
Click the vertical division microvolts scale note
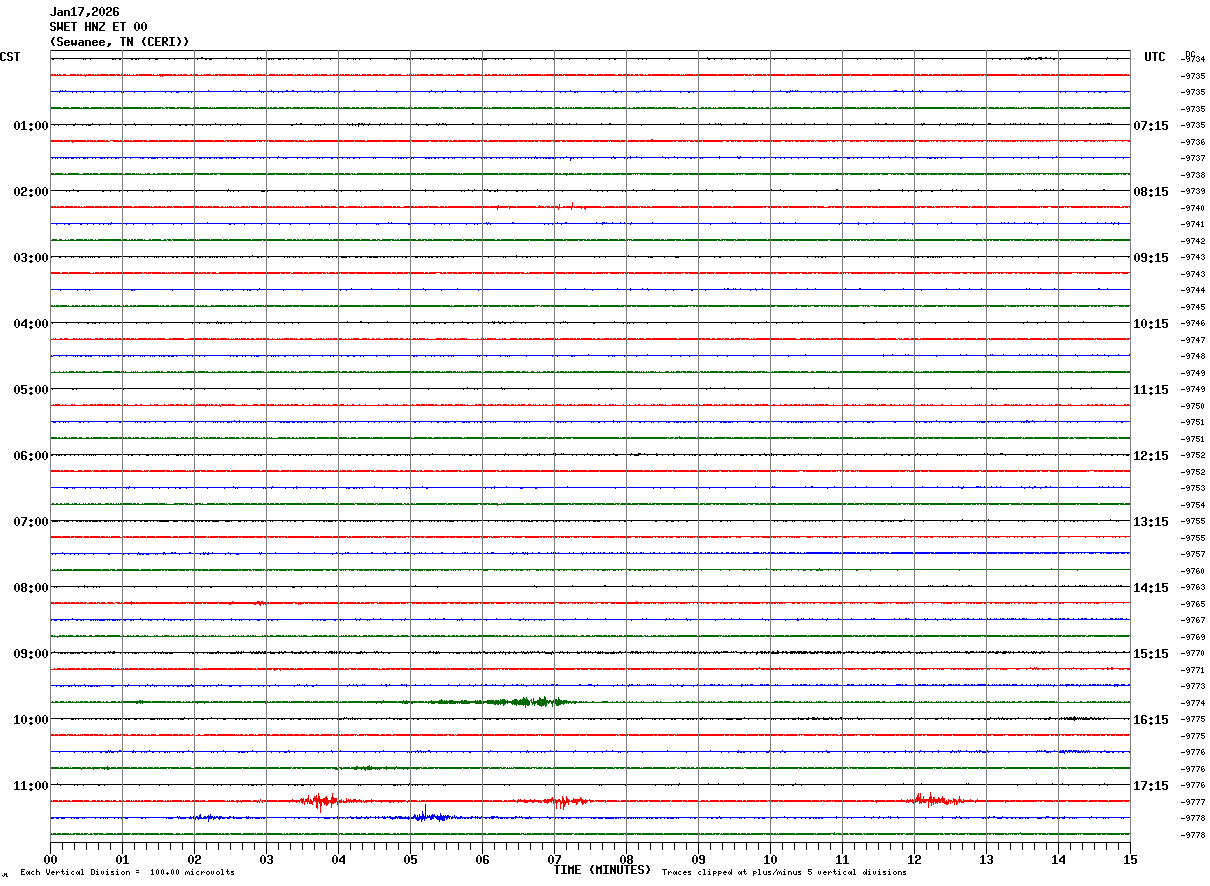click(x=127, y=873)
